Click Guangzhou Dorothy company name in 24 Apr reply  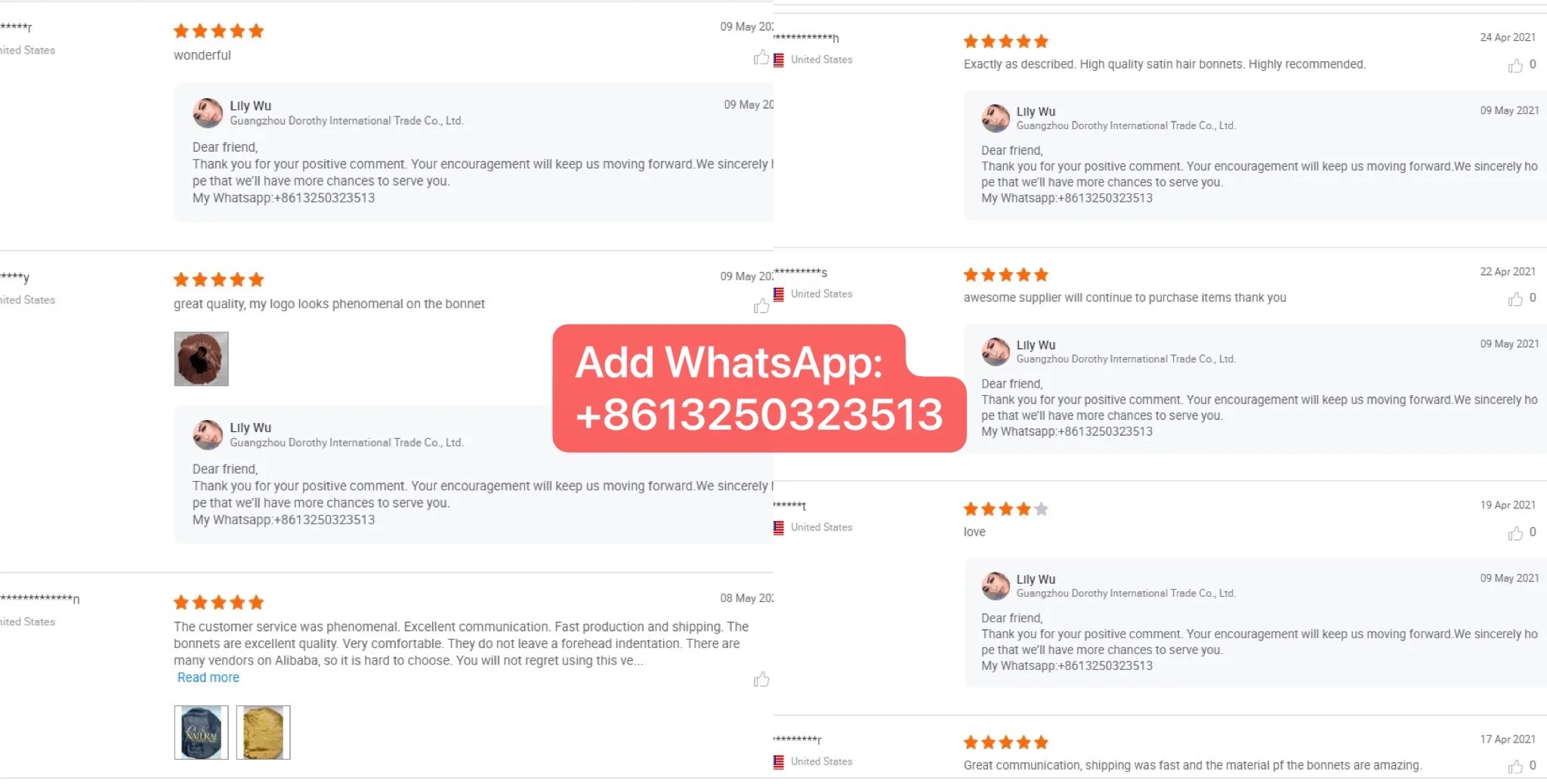click(1126, 125)
